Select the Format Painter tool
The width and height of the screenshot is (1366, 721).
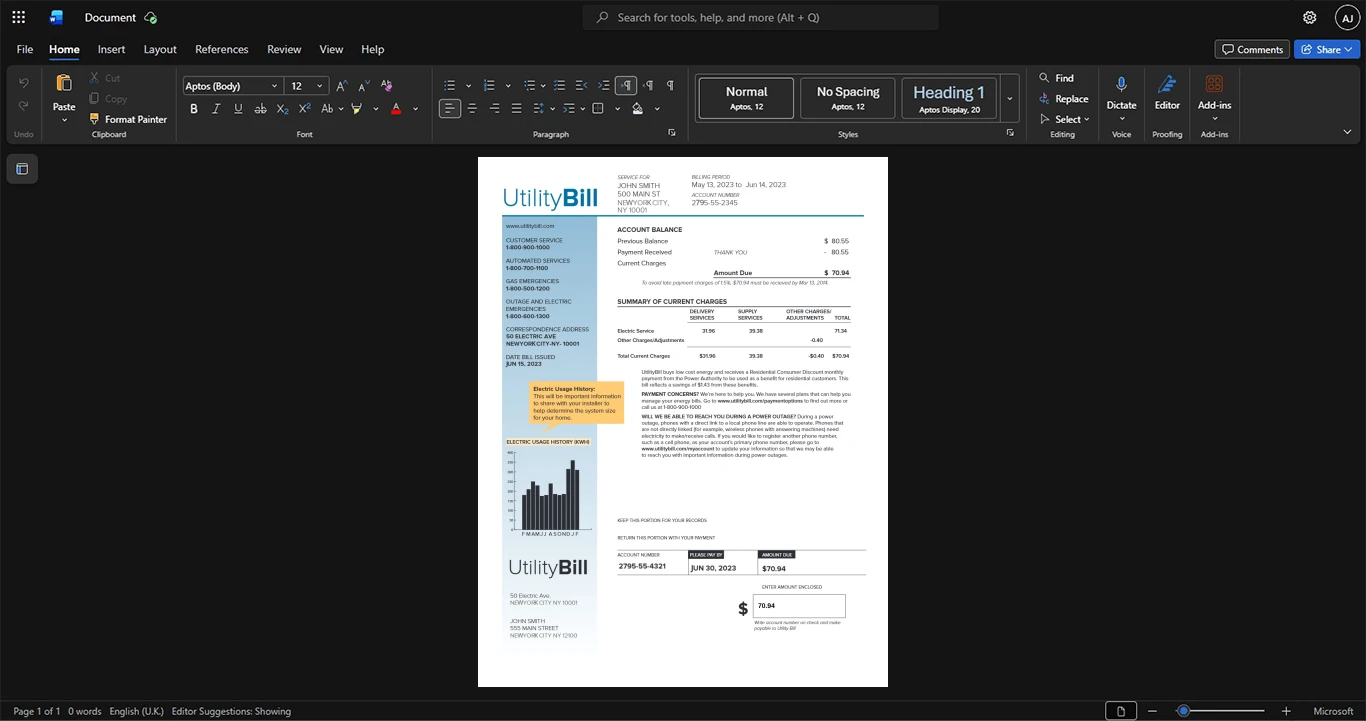(x=127, y=119)
